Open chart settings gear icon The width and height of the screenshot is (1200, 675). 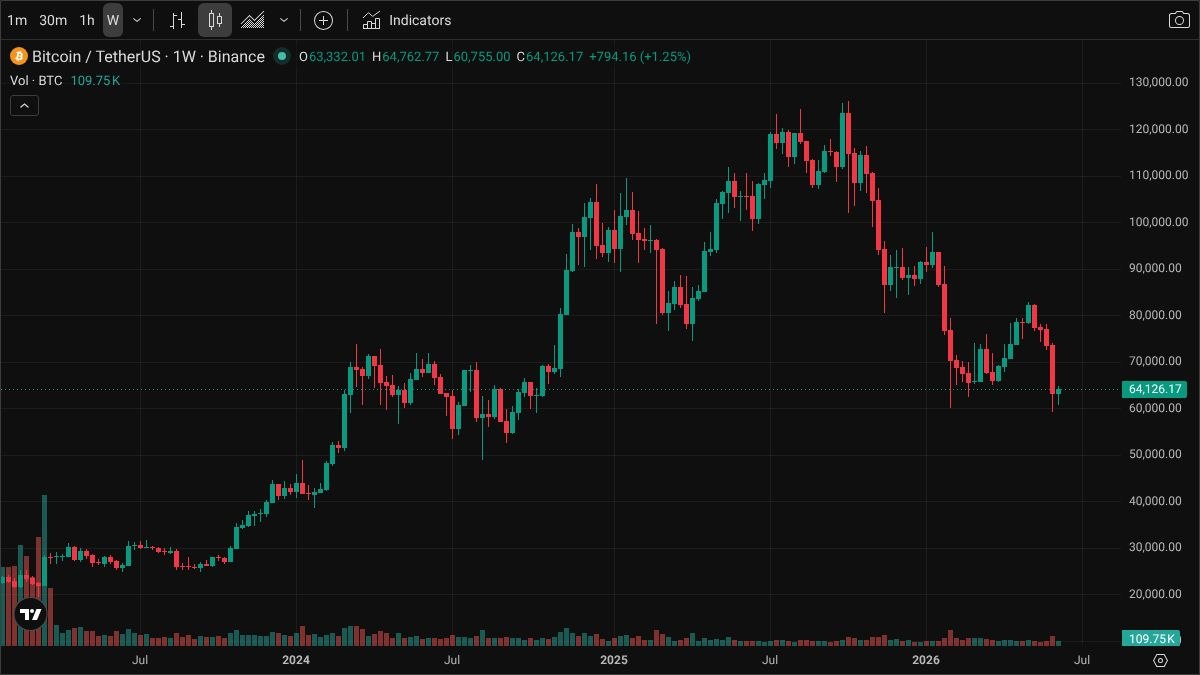coord(1160,660)
